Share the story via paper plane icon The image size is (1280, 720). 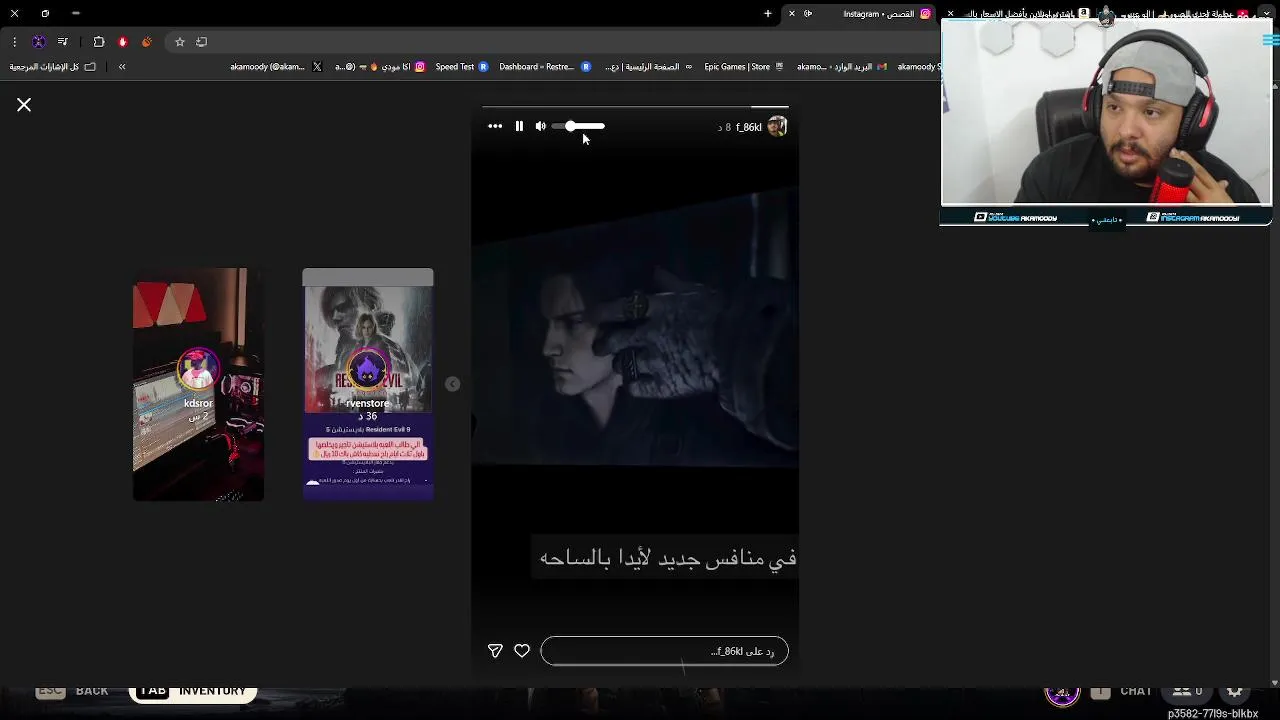[495, 651]
